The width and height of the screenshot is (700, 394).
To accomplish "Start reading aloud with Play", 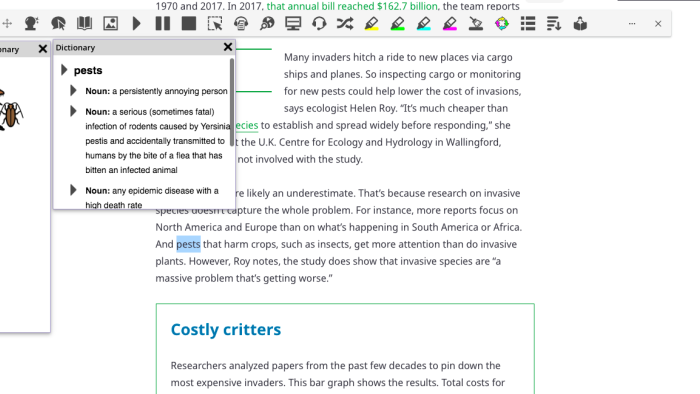I will point(137,24).
